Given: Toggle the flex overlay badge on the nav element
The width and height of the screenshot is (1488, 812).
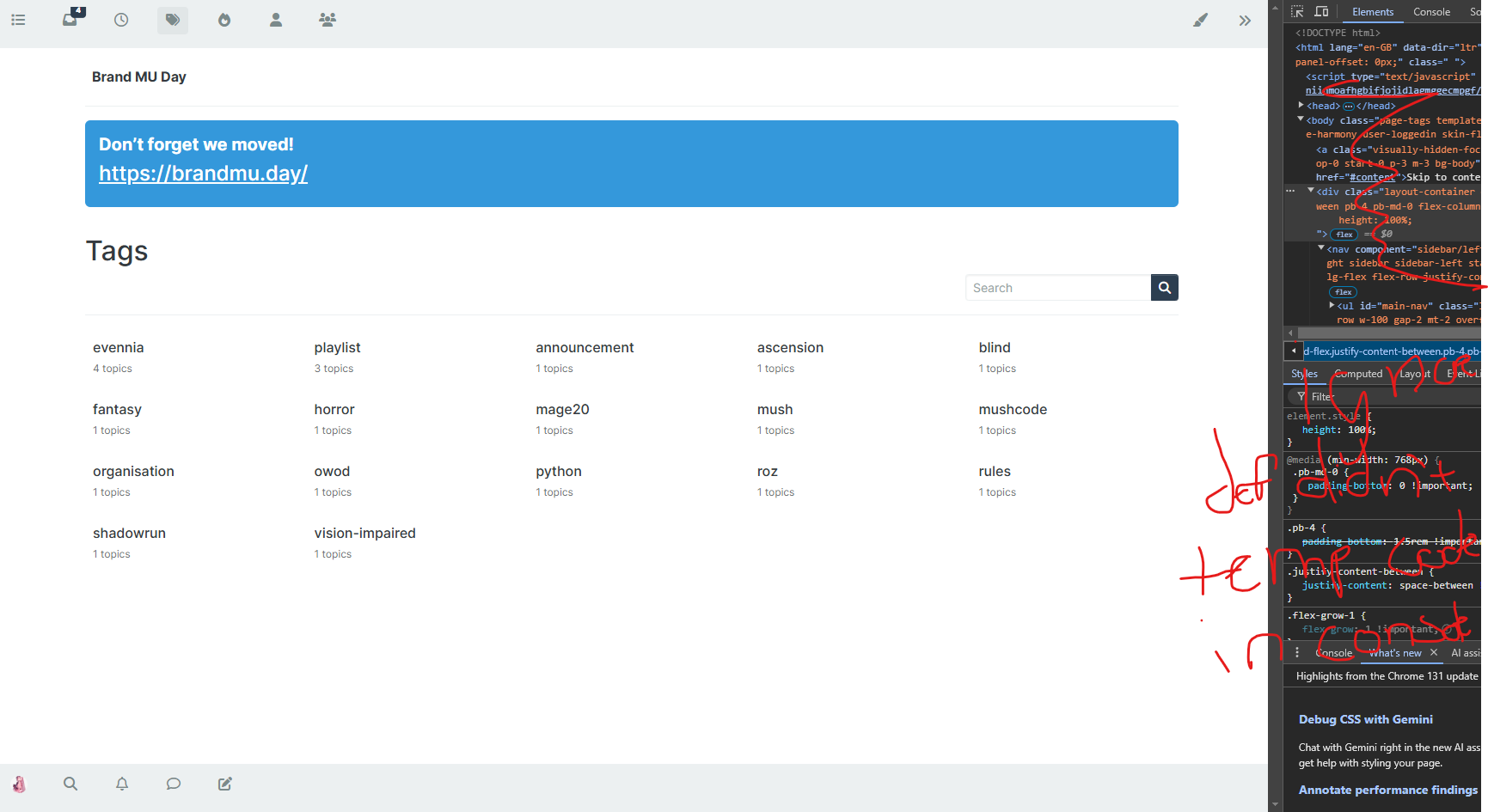Looking at the screenshot, I should click(1343, 291).
